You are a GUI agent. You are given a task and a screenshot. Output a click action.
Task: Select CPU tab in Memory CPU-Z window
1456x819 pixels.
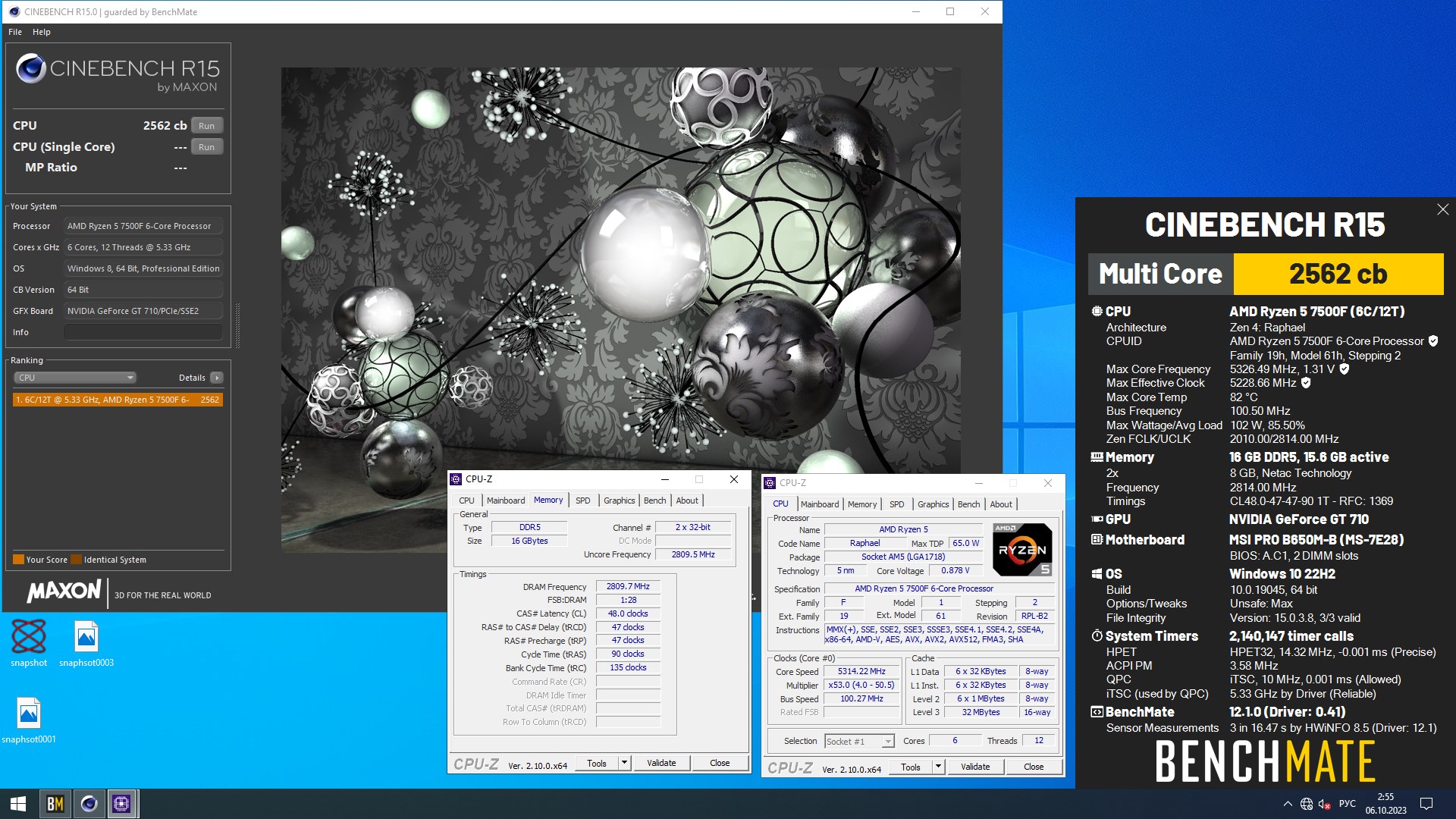click(466, 500)
